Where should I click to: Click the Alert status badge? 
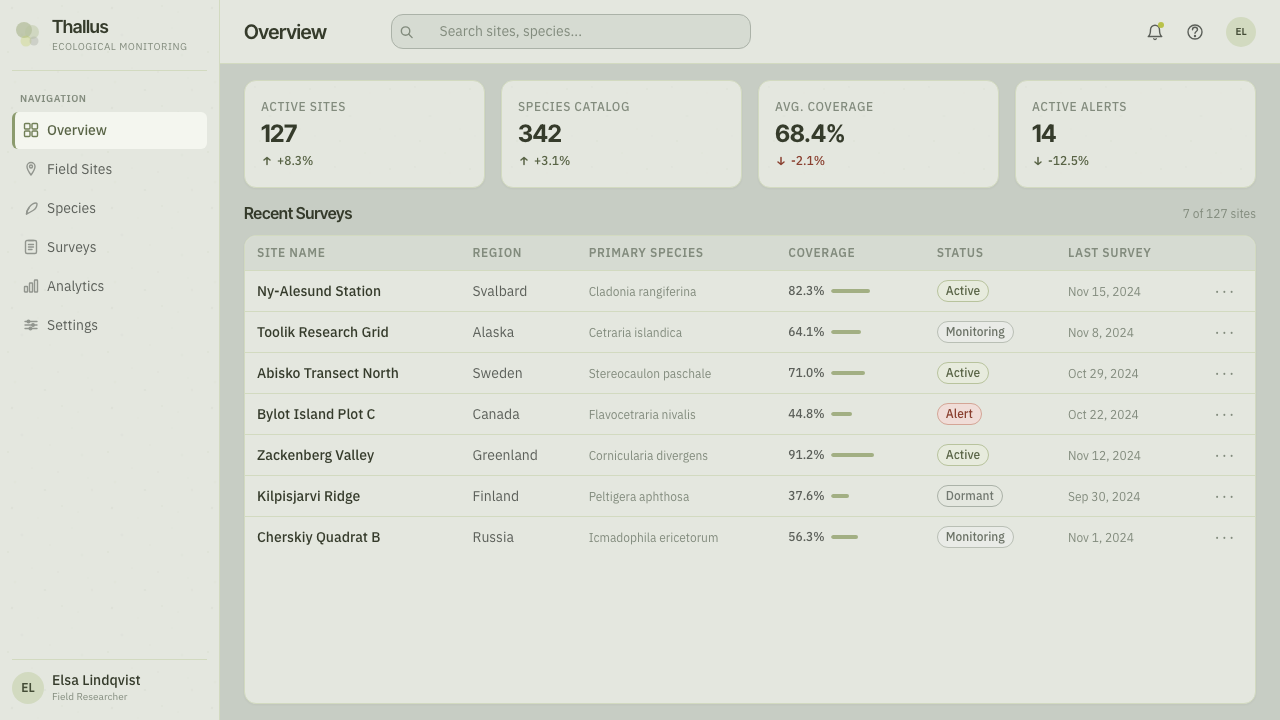click(x=959, y=414)
